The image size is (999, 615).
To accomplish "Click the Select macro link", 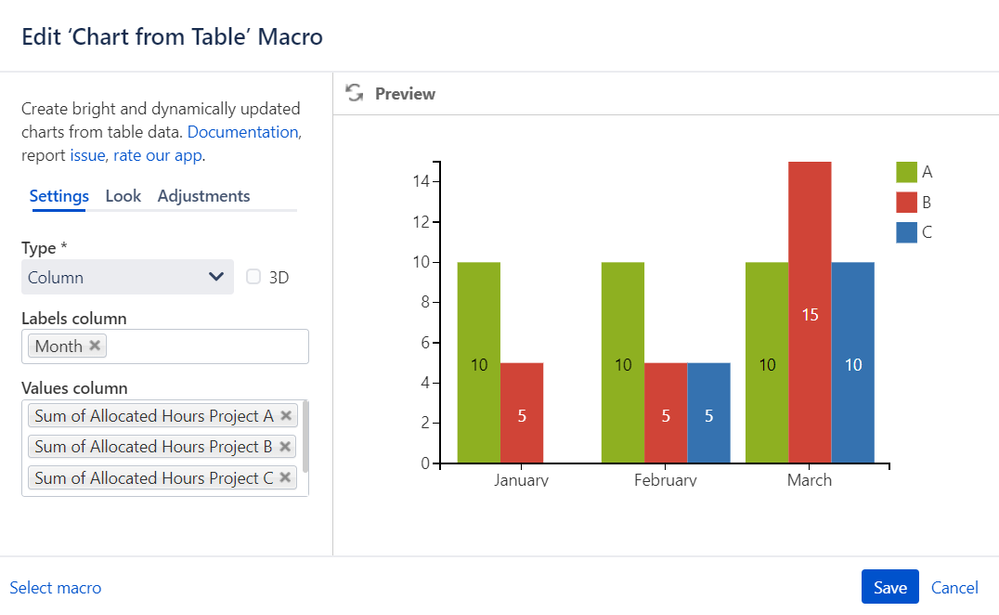I will tap(56, 588).
